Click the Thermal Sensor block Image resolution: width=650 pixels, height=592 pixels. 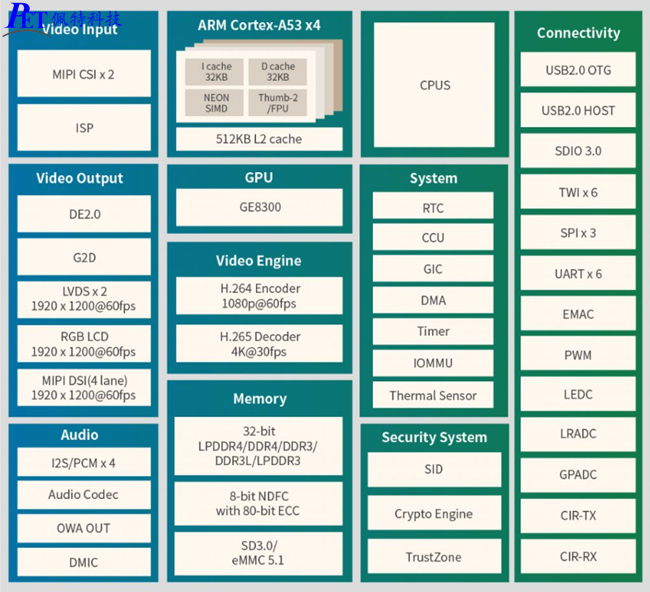[433, 395]
